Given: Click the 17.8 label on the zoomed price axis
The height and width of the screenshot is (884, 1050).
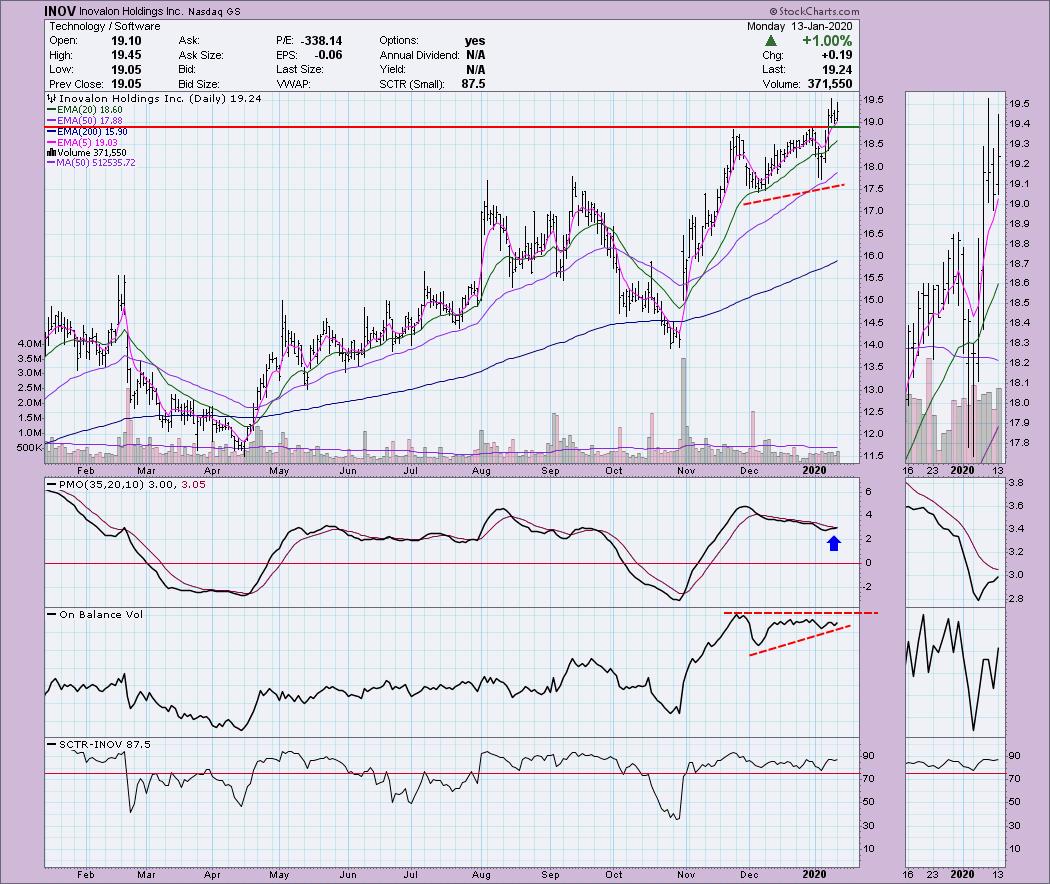Looking at the screenshot, I should [x=1019, y=443].
